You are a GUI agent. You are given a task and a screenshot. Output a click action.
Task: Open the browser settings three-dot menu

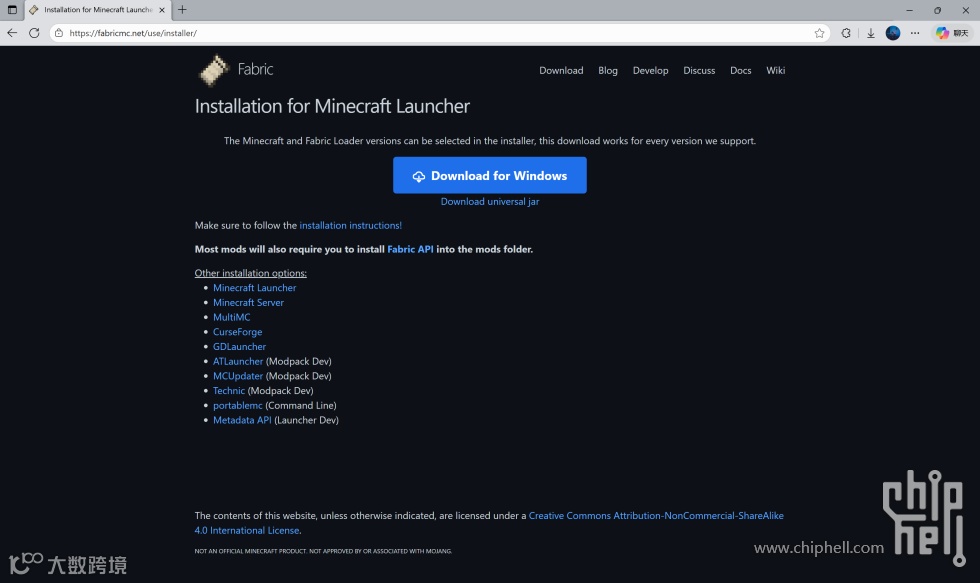(x=915, y=33)
